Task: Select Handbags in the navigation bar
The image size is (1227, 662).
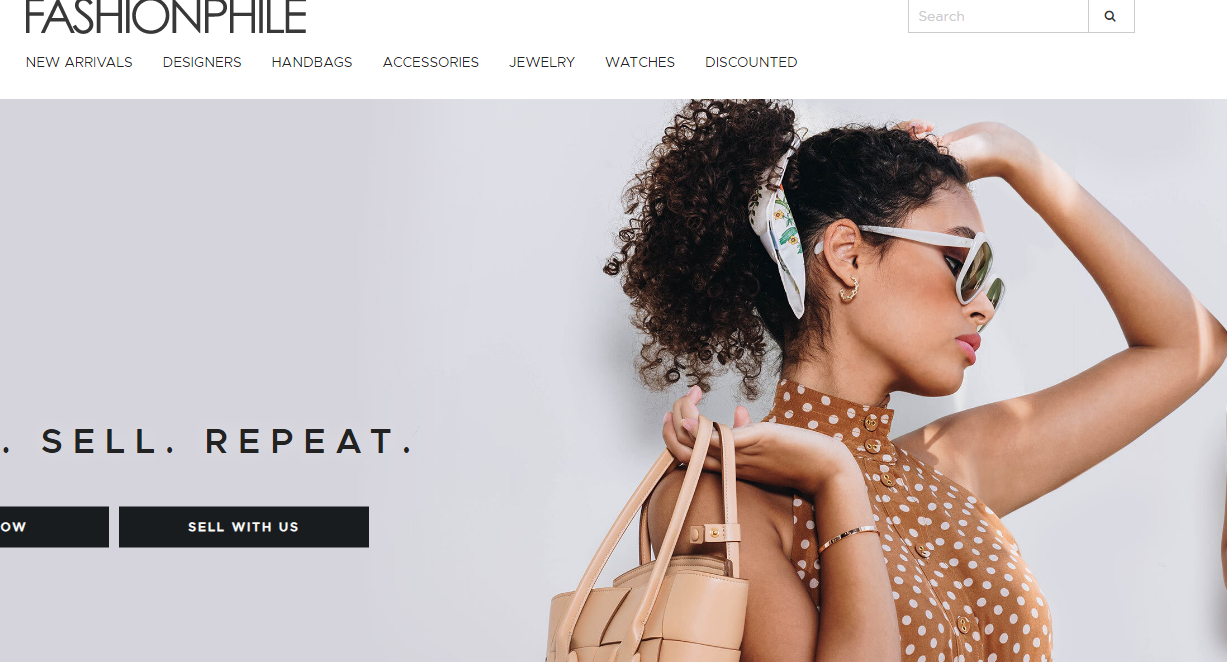Action: (312, 62)
